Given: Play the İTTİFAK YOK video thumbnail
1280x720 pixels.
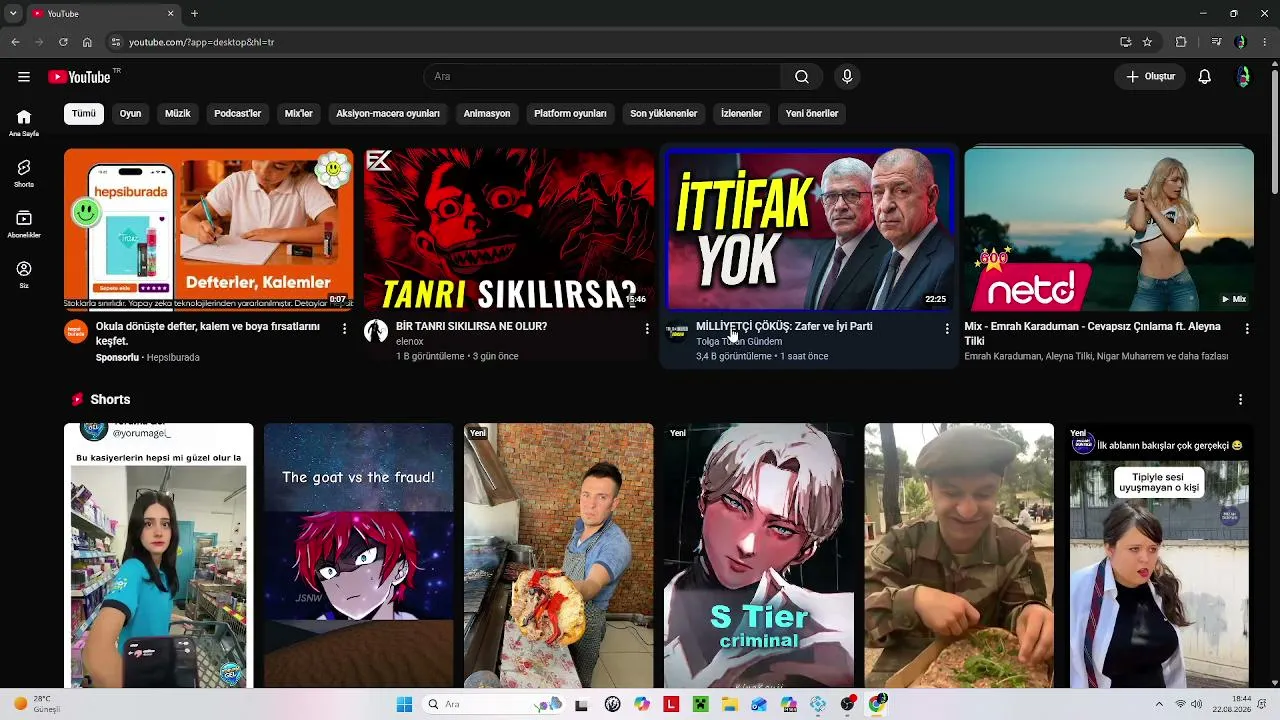Looking at the screenshot, I should coord(809,230).
